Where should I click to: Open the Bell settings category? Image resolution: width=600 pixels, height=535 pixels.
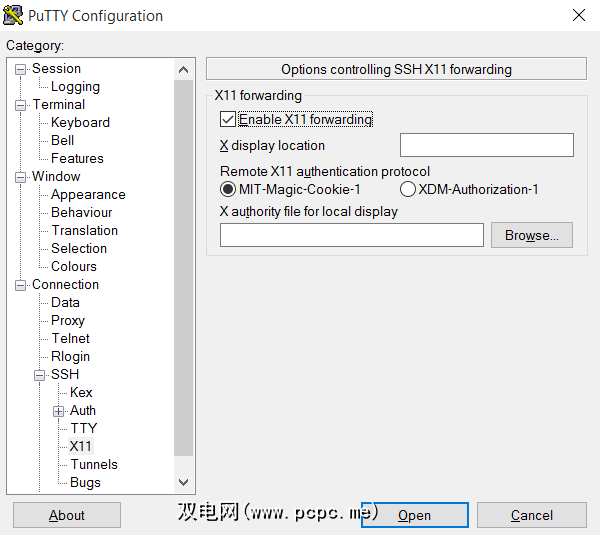62,140
